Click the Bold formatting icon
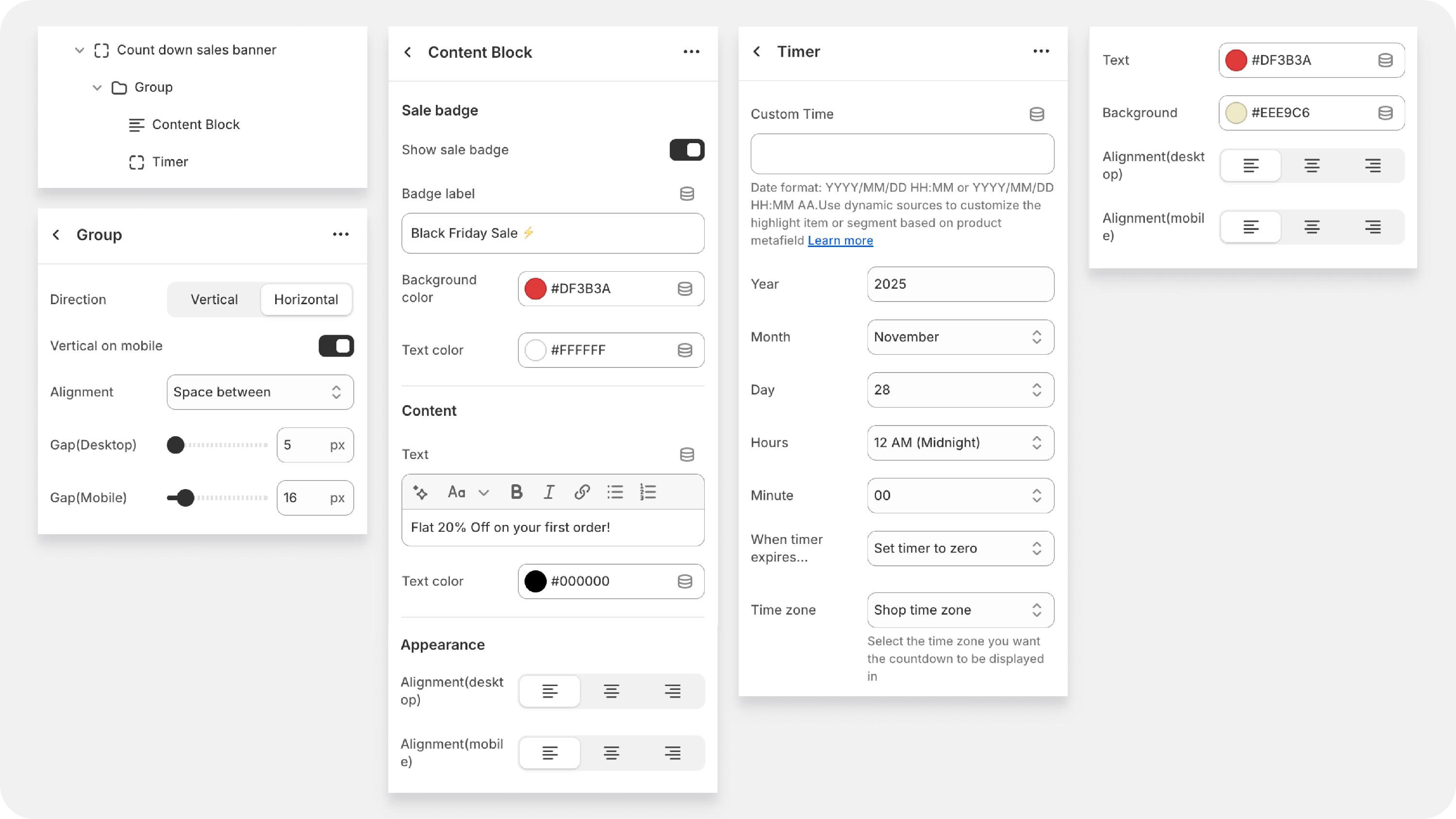This screenshot has height=819, width=1456. pos(516,491)
